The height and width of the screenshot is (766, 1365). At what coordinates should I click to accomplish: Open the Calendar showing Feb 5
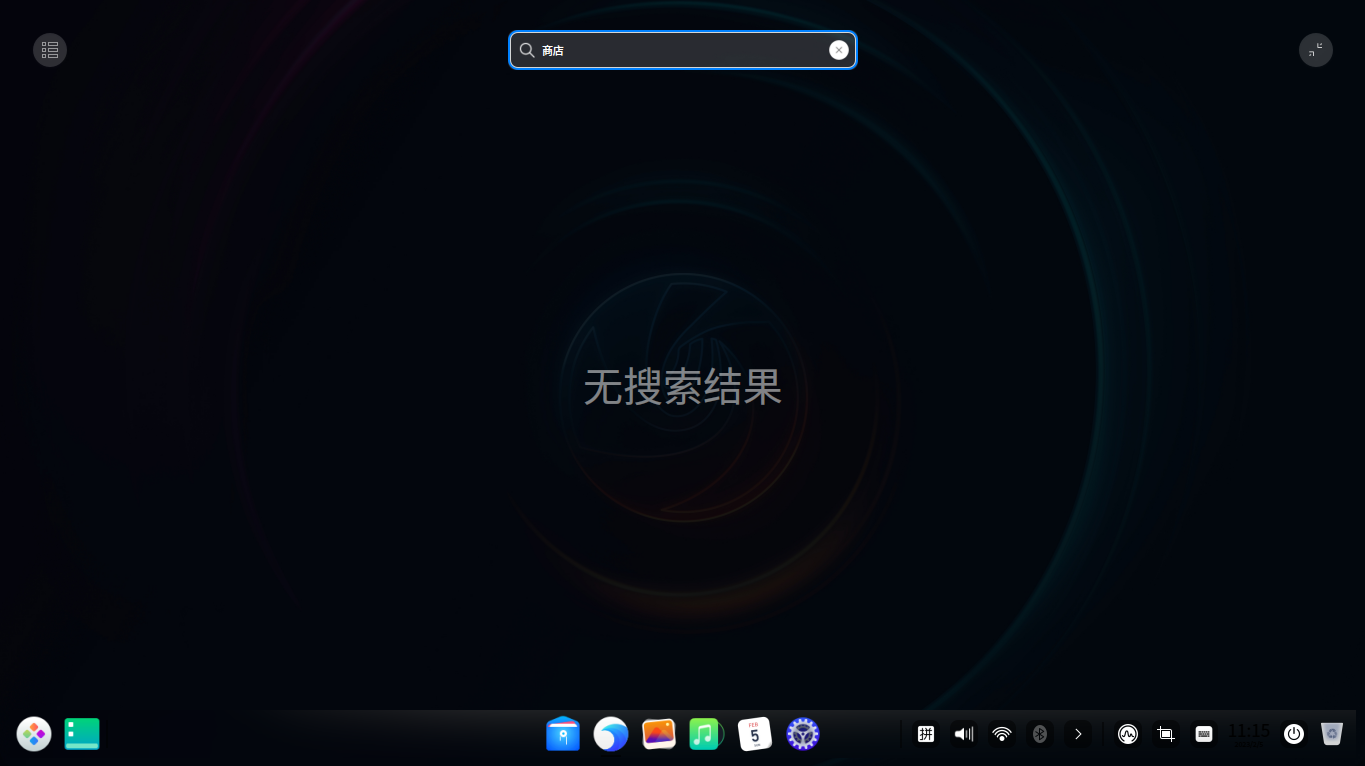tap(755, 734)
